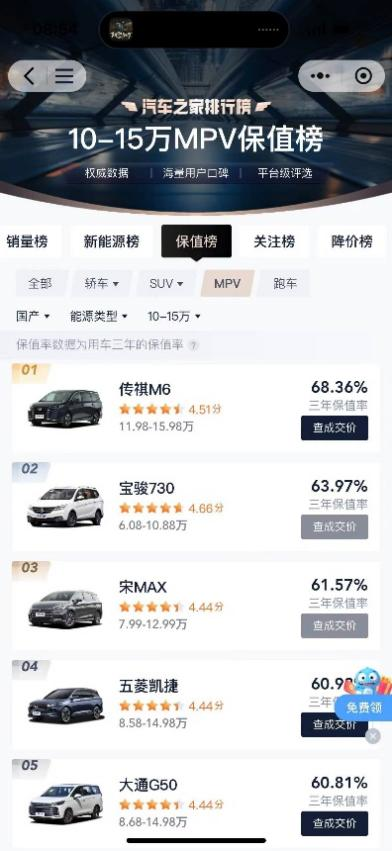The width and height of the screenshot is (392, 851).
Task: Switch to the 新能源榜 tab
Action: pyautogui.click(x=111, y=242)
